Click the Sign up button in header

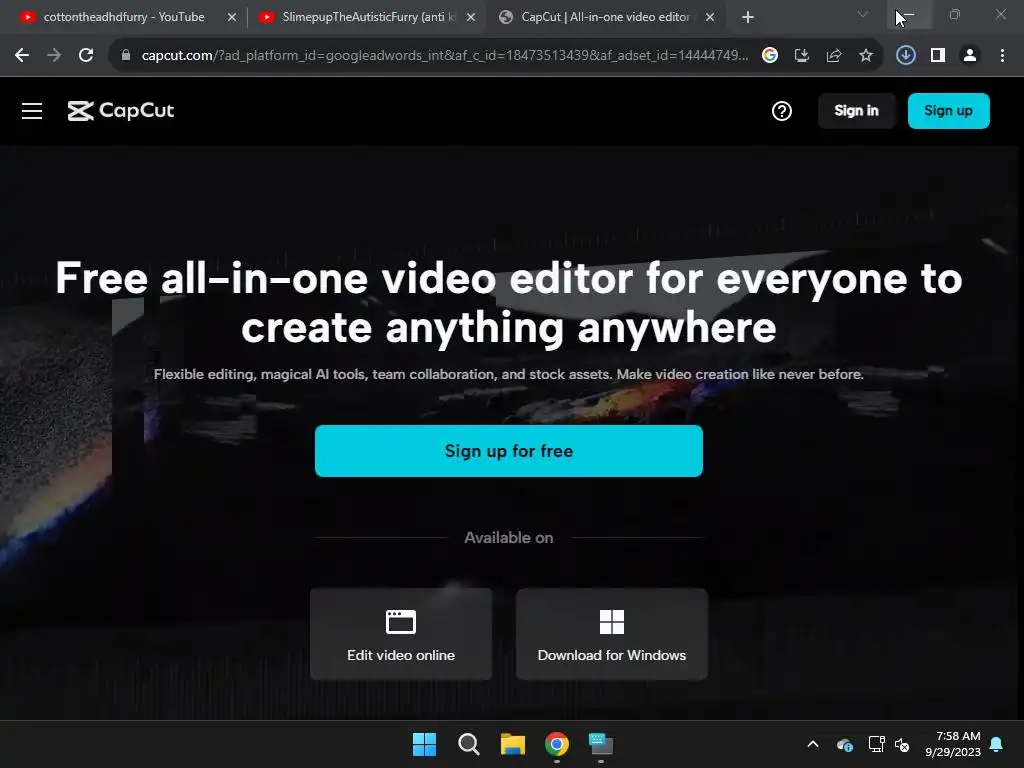pyautogui.click(x=948, y=111)
